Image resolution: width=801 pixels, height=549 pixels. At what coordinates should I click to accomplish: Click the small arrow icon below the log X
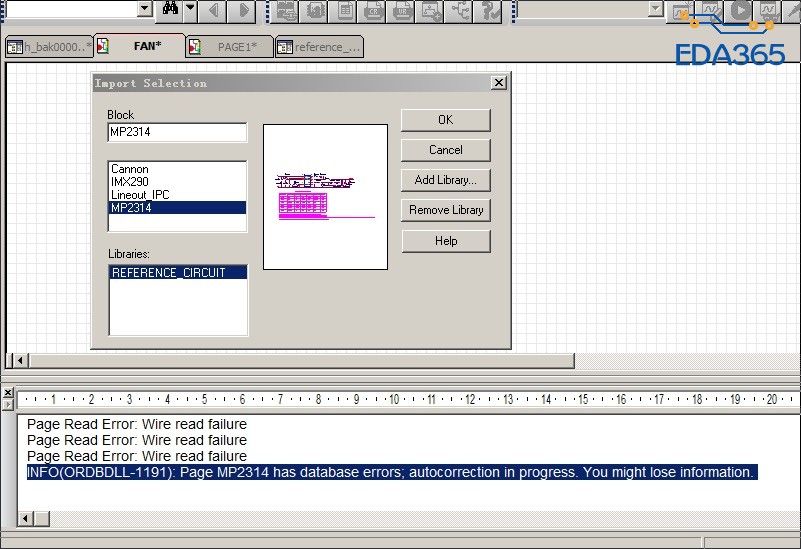[x=8, y=405]
